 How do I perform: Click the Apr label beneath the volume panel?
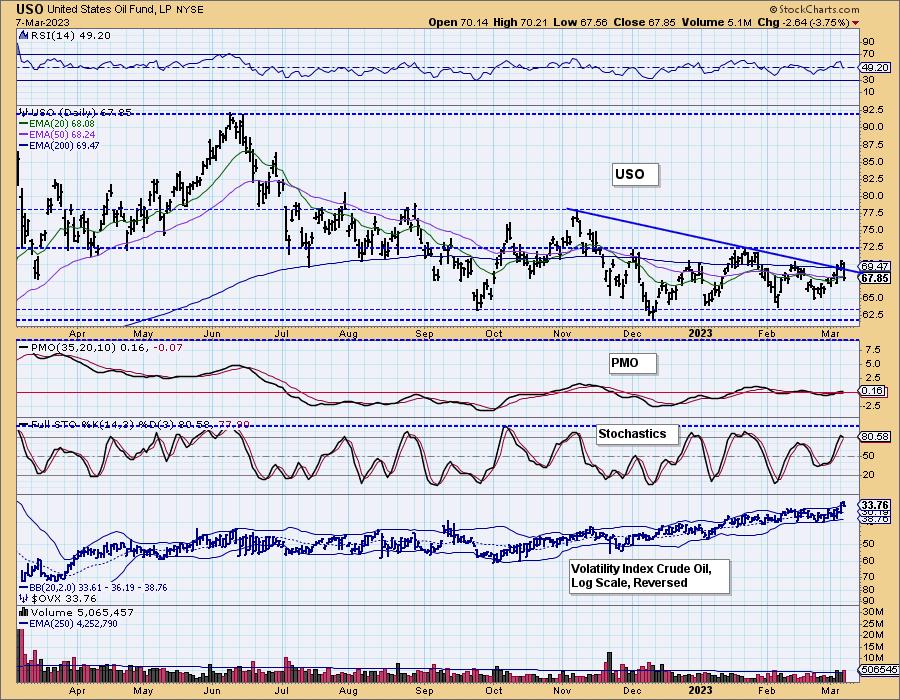(x=77, y=690)
